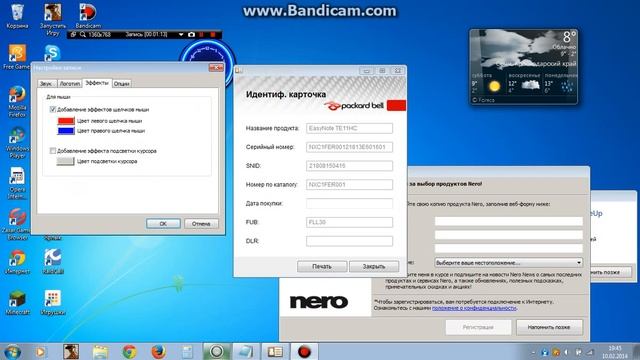The width and height of the screenshot is (640, 360).
Task: Switch to the Логотип tab
Action: tap(69, 83)
